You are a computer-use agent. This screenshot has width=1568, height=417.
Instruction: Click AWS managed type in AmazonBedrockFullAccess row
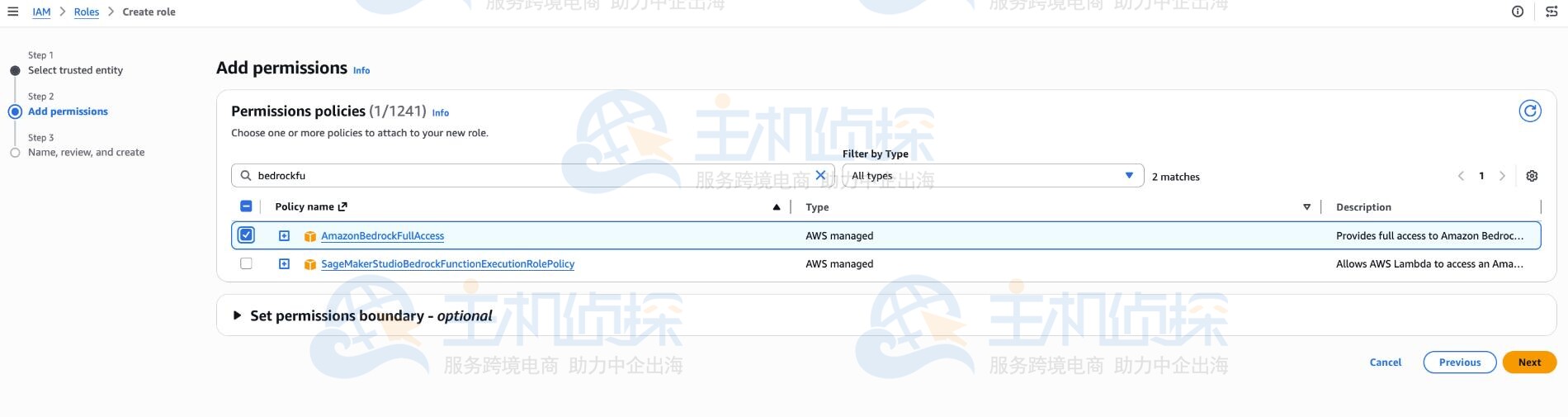pyautogui.click(x=839, y=236)
